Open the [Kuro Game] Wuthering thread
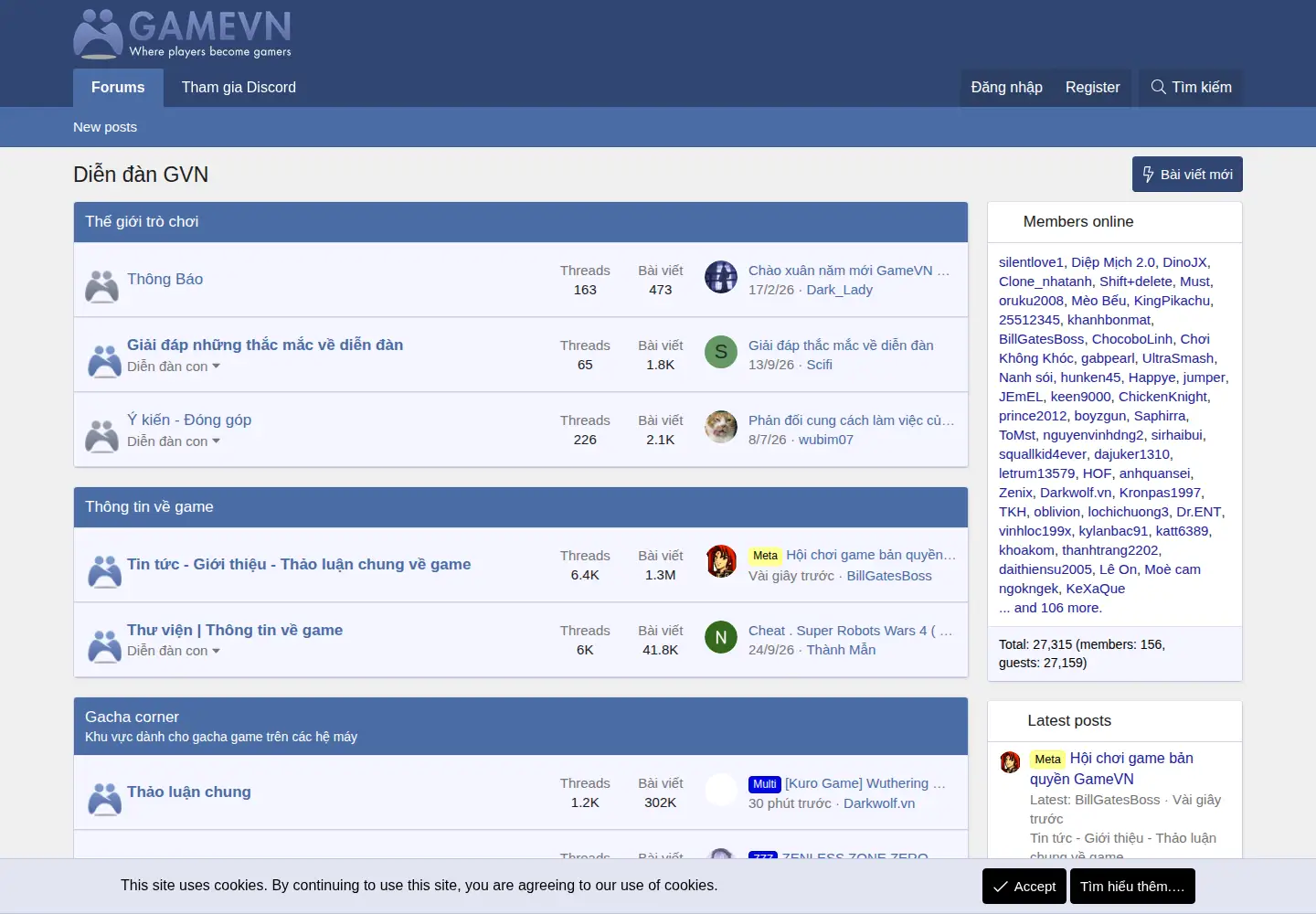The image size is (1316, 914). coord(865,783)
